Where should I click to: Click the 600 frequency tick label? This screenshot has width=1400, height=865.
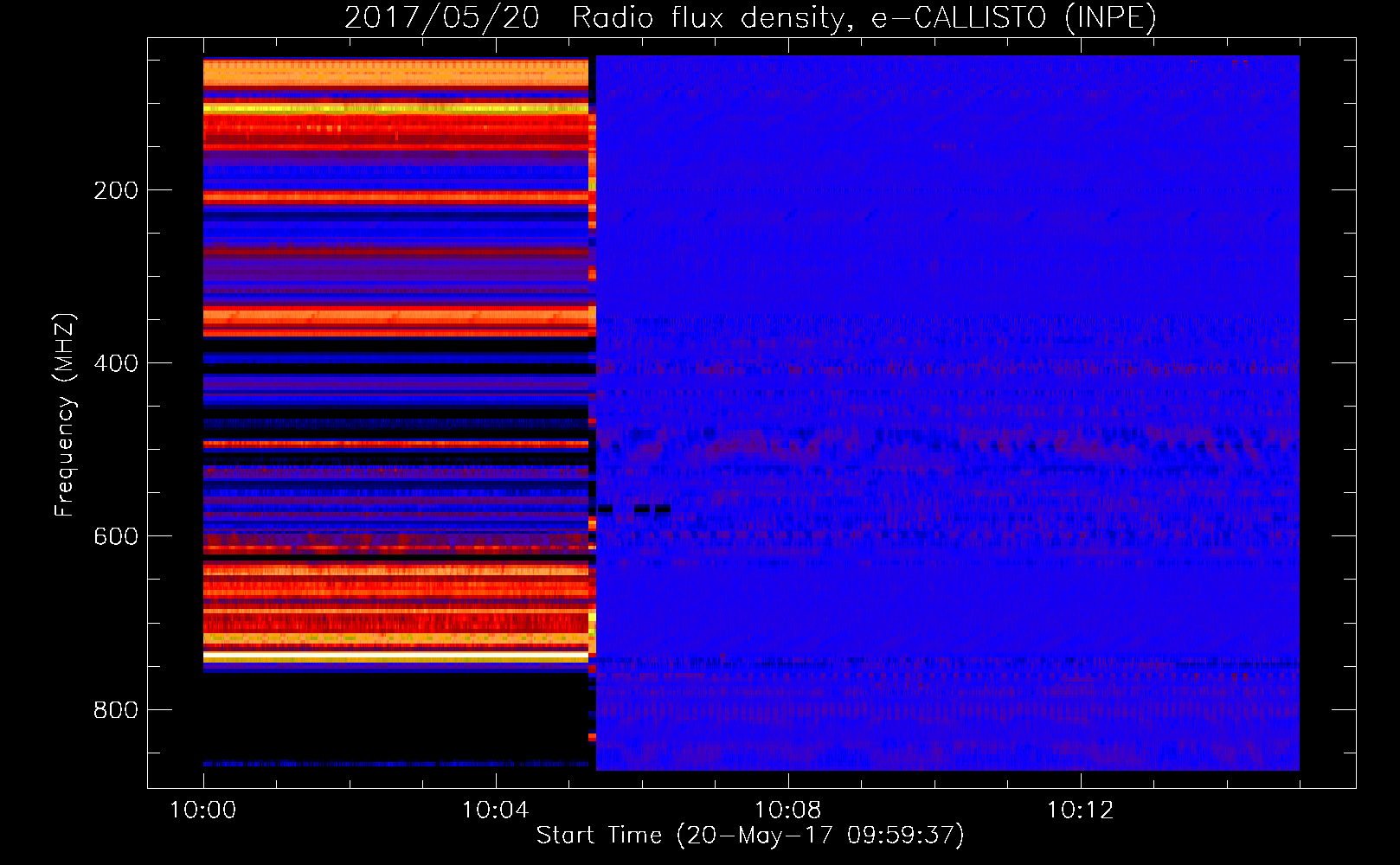click(116, 536)
